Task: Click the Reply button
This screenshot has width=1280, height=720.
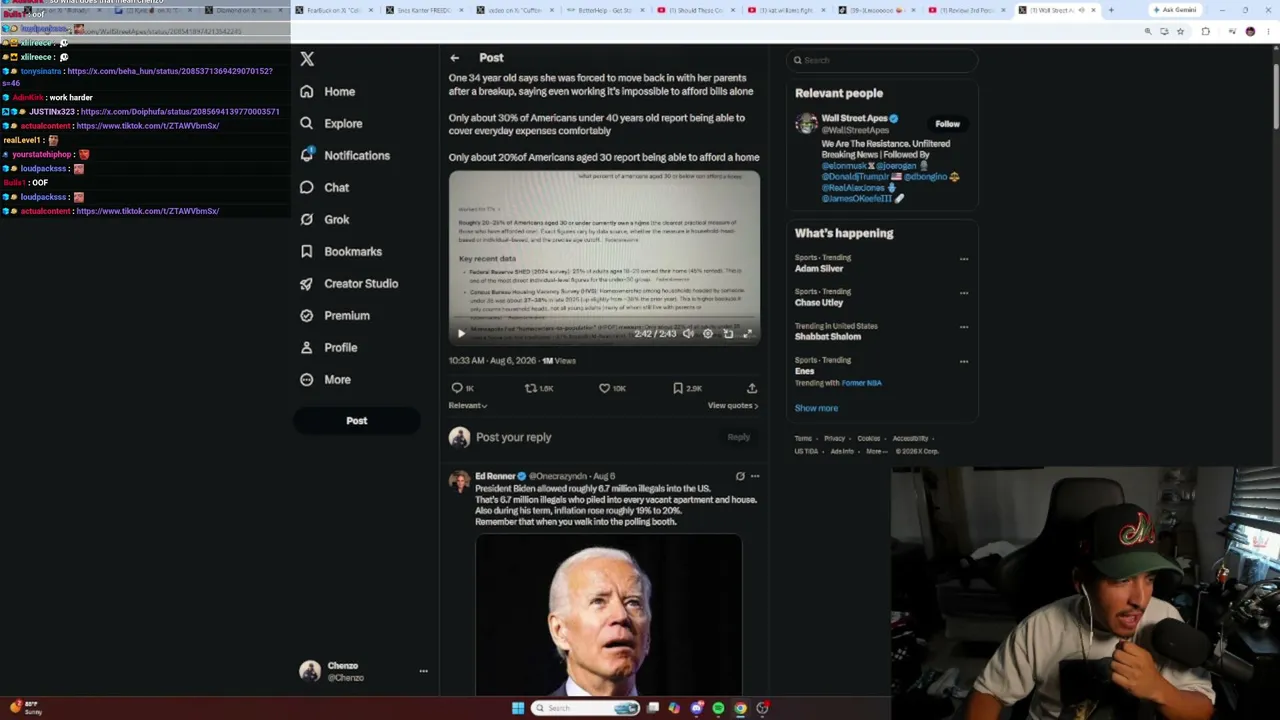Action: [738, 437]
